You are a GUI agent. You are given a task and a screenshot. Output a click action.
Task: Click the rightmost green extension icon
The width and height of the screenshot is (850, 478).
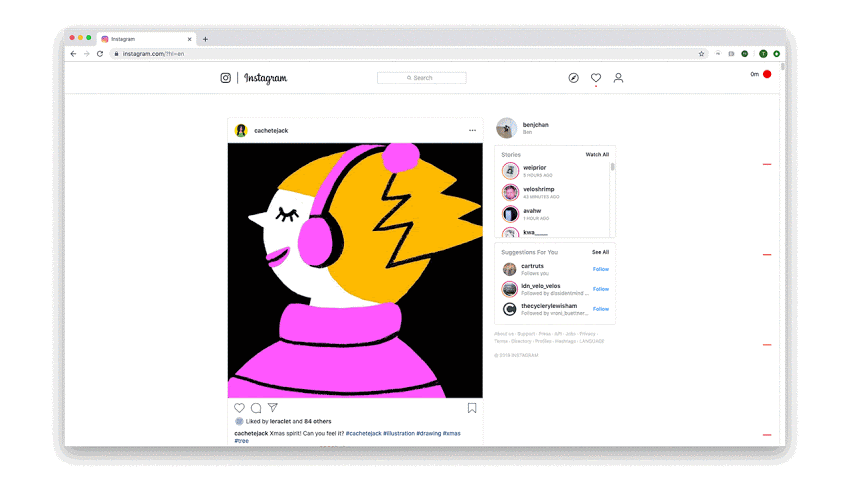click(x=776, y=54)
